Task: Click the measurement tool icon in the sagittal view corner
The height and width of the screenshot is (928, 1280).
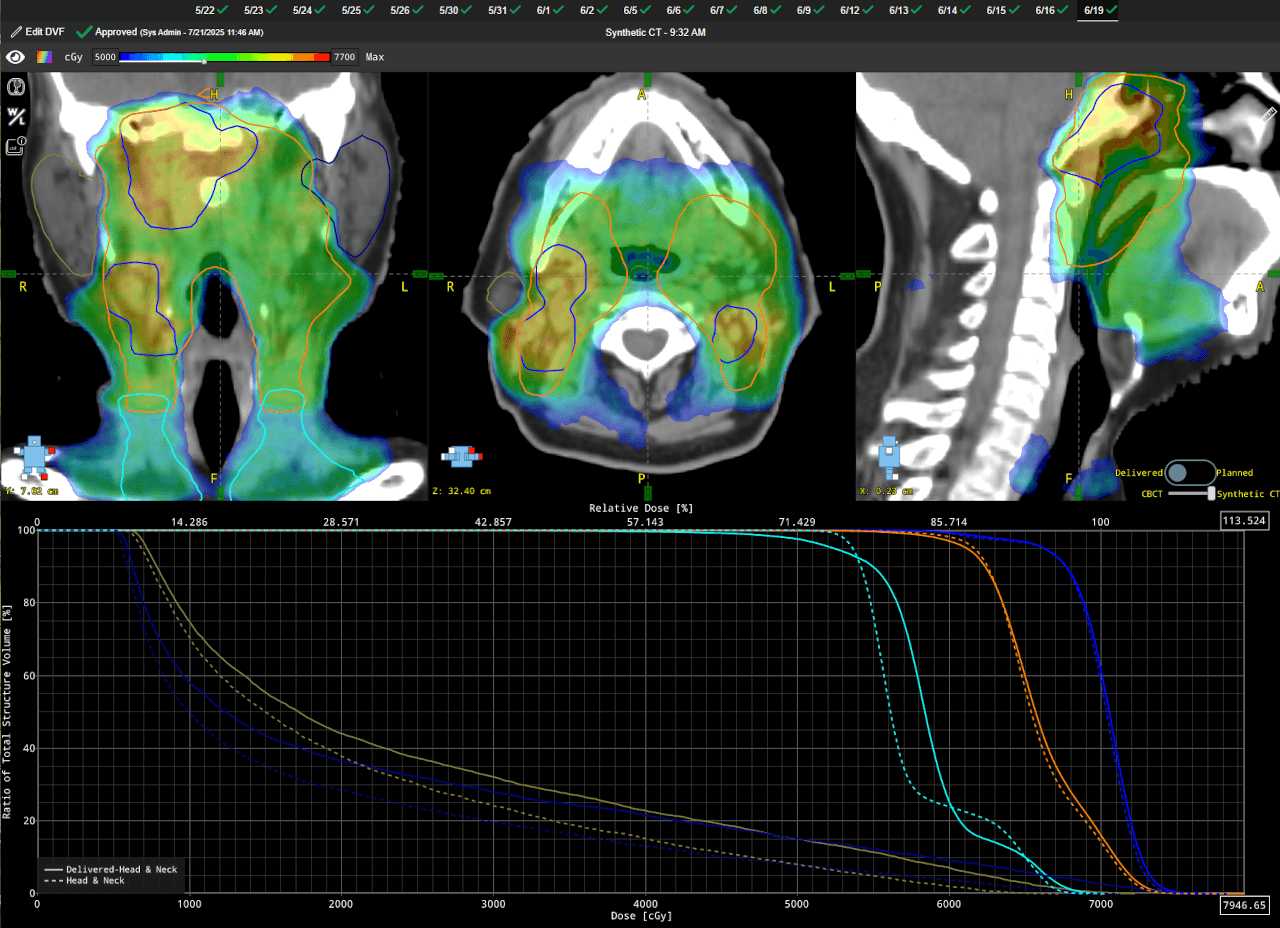Action: [1270, 114]
